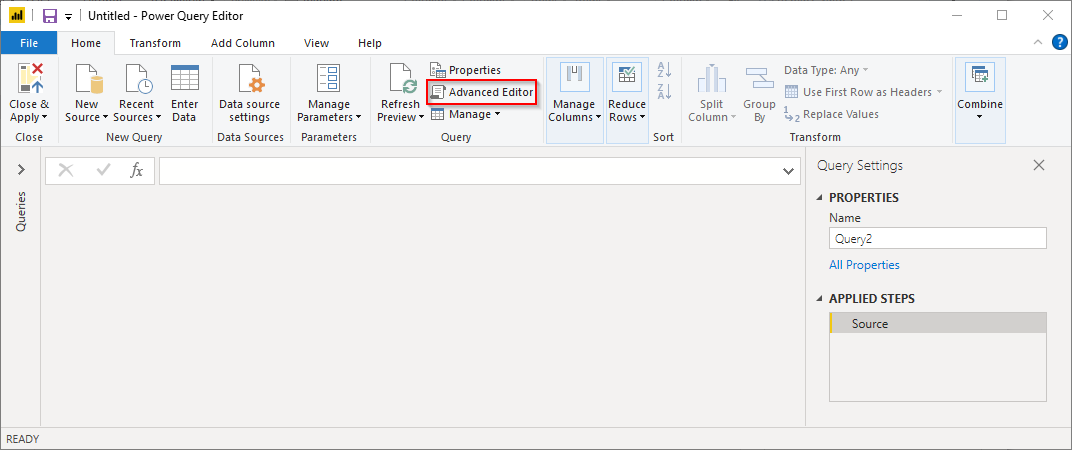Switch to the Help tab
Screen dimensions: 1072x450
click(370, 43)
